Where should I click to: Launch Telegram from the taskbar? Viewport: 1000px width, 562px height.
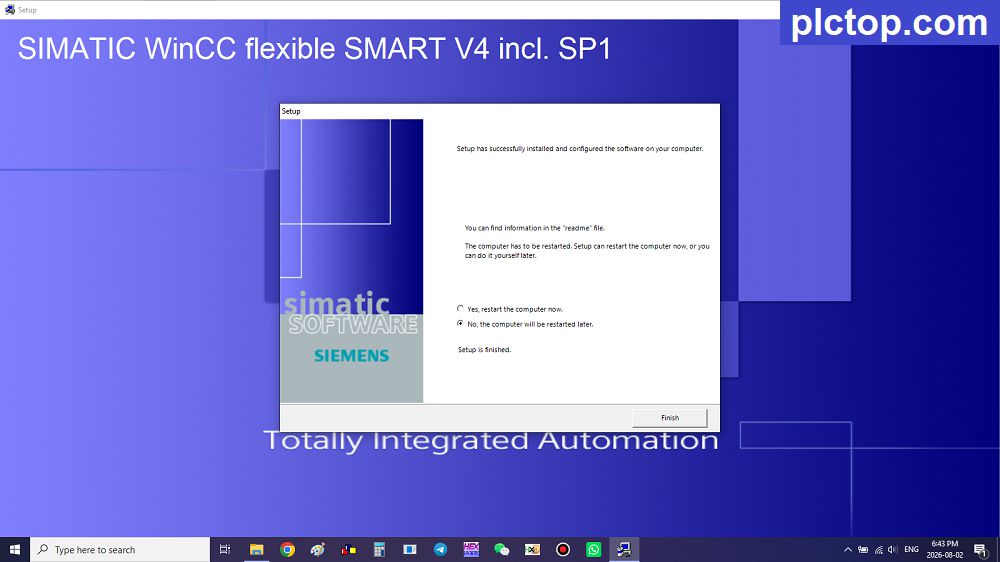(x=440, y=549)
